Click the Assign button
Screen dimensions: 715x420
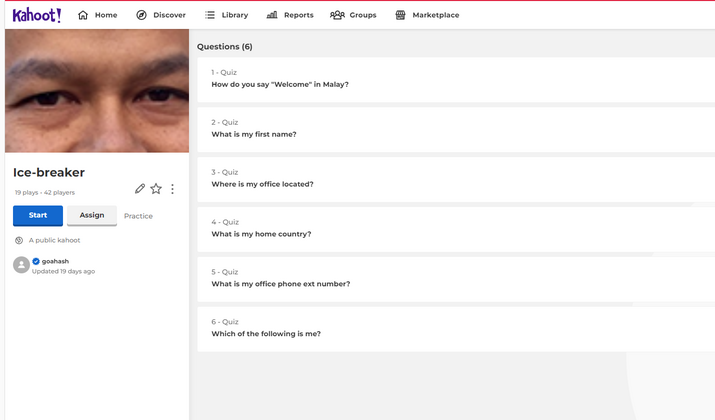pyautogui.click(x=92, y=215)
